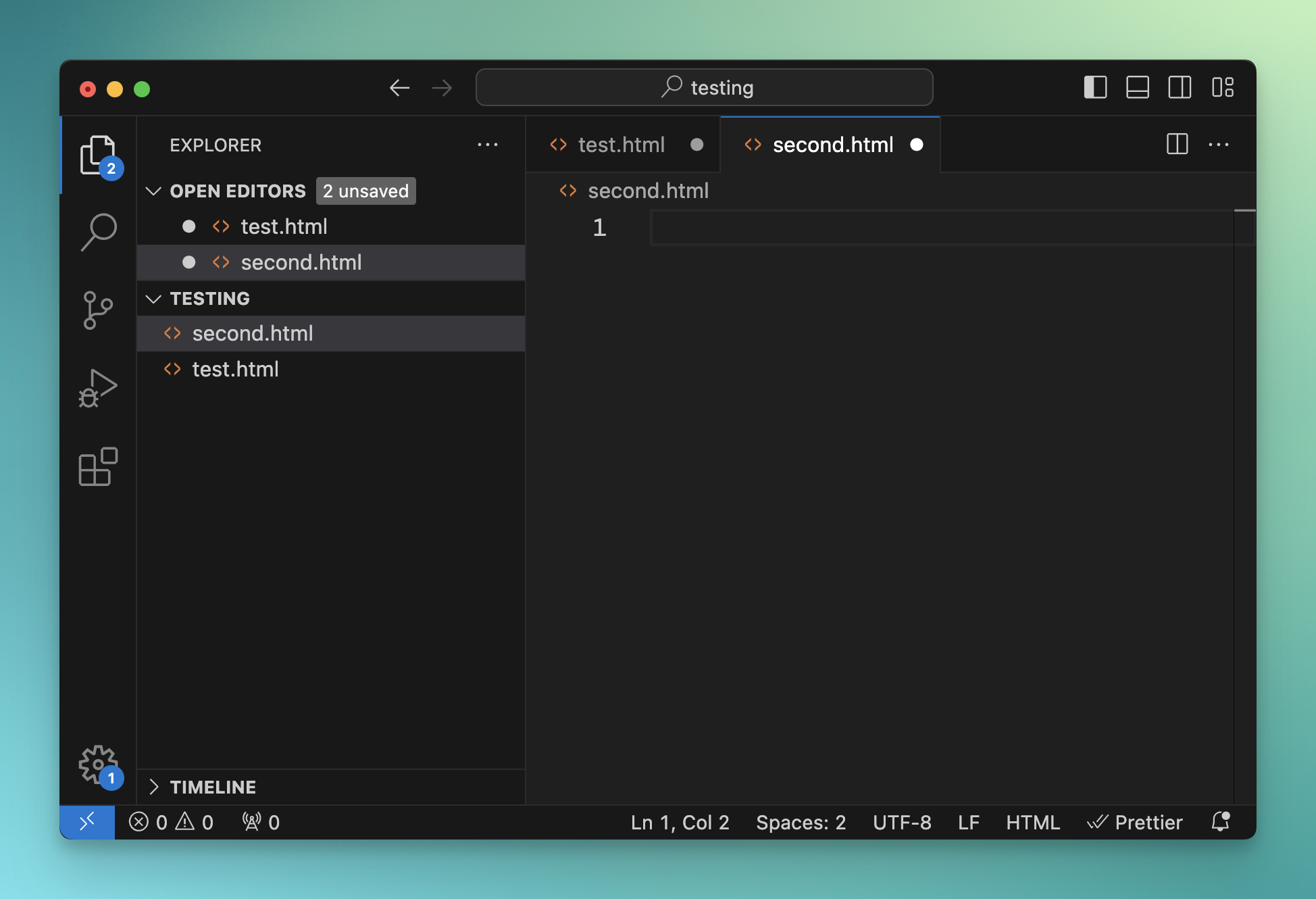Open the Search view in activity bar

click(99, 232)
